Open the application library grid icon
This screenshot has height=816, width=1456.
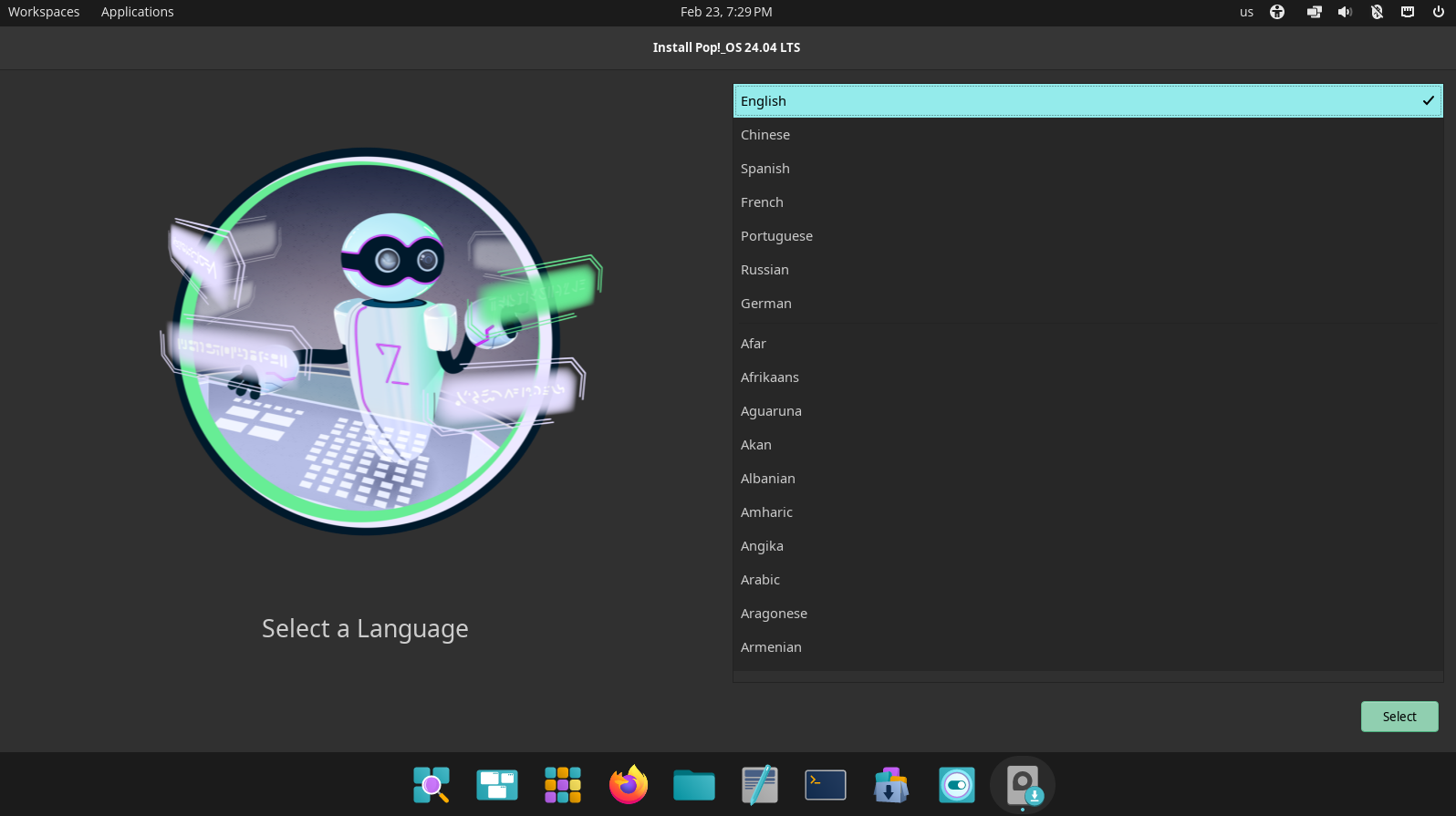pyautogui.click(x=563, y=785)
